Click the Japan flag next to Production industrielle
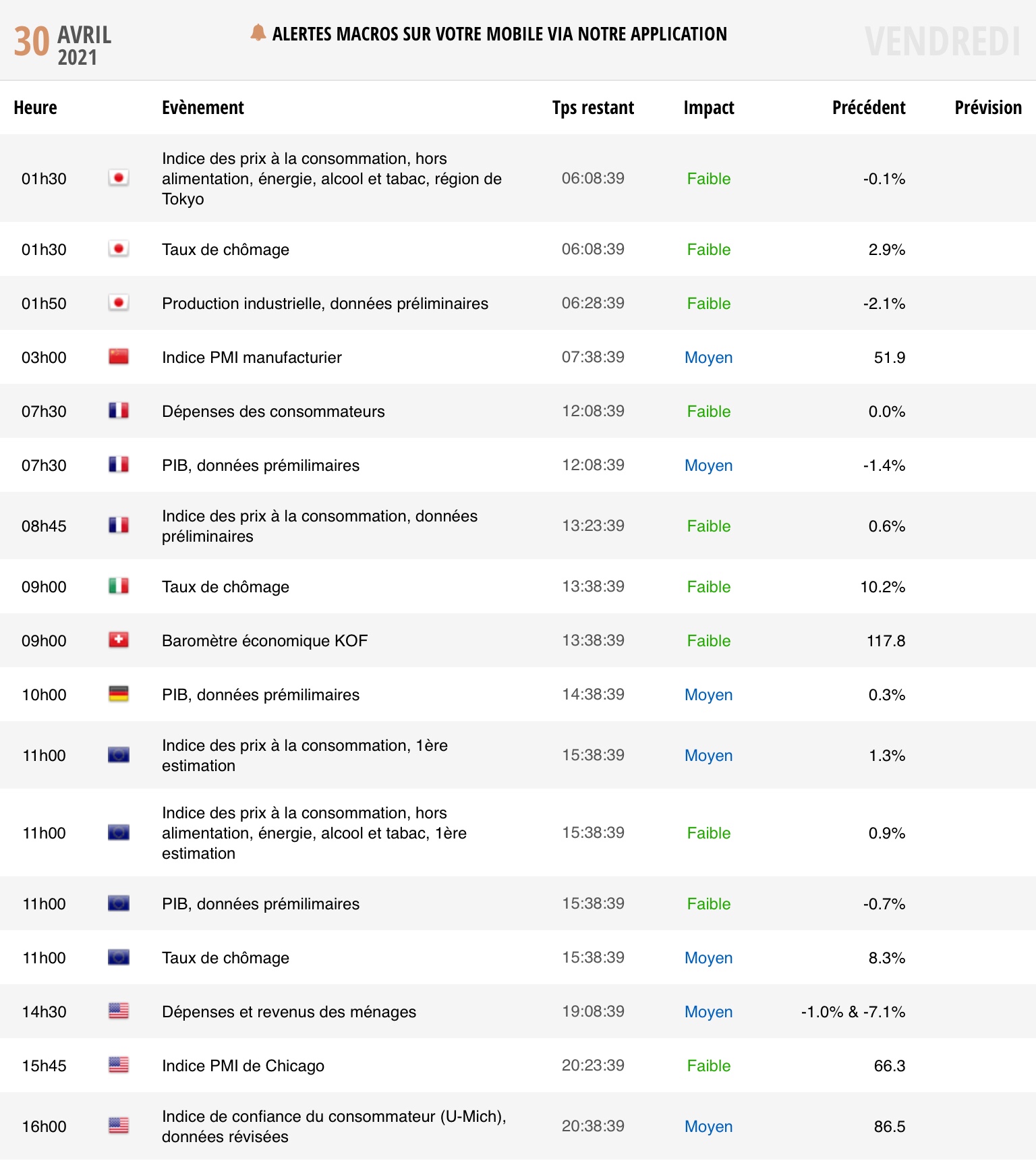This screenshot has width=1036, height=1163. (119, 303)
